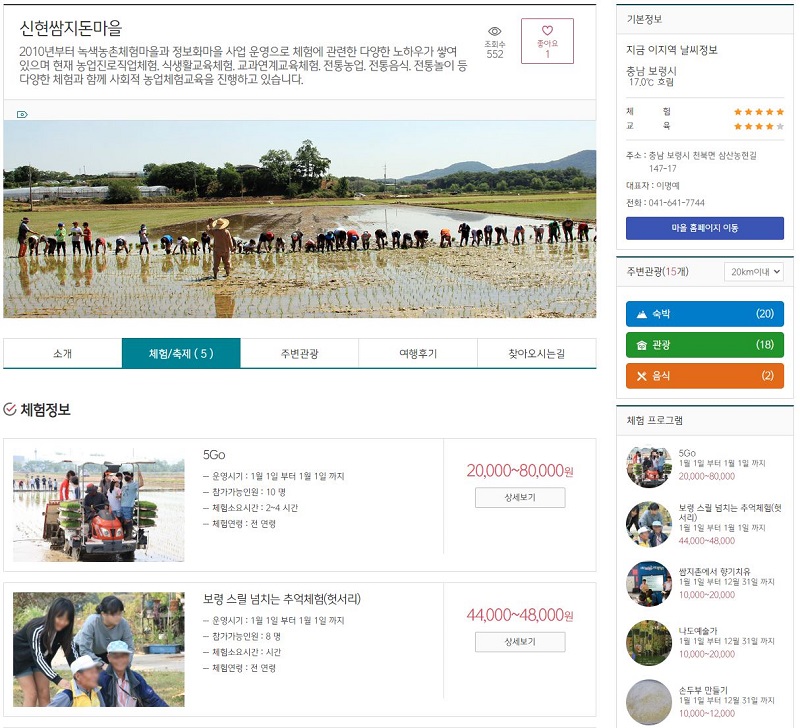800x728 pixels.
Task: Click the heart 좋아요 like icon
Action: 547,30
